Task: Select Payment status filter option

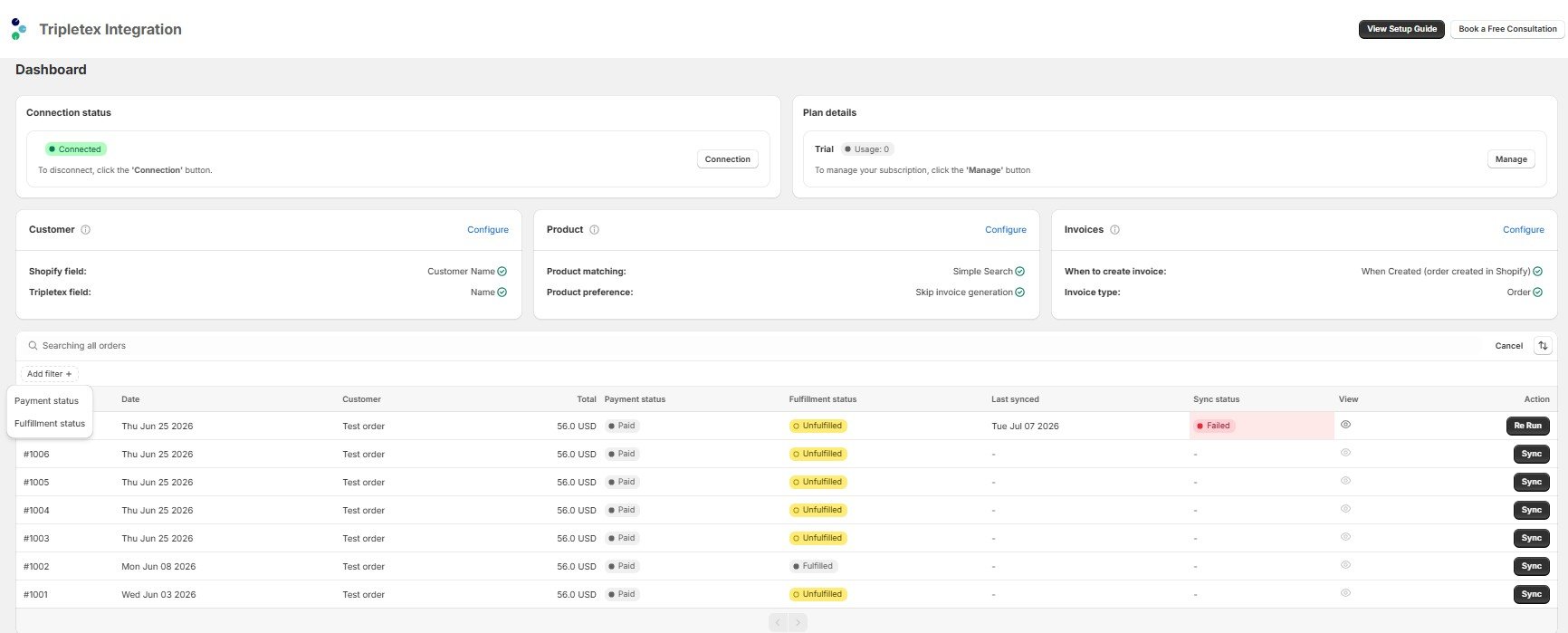Action: coord(47,401)
